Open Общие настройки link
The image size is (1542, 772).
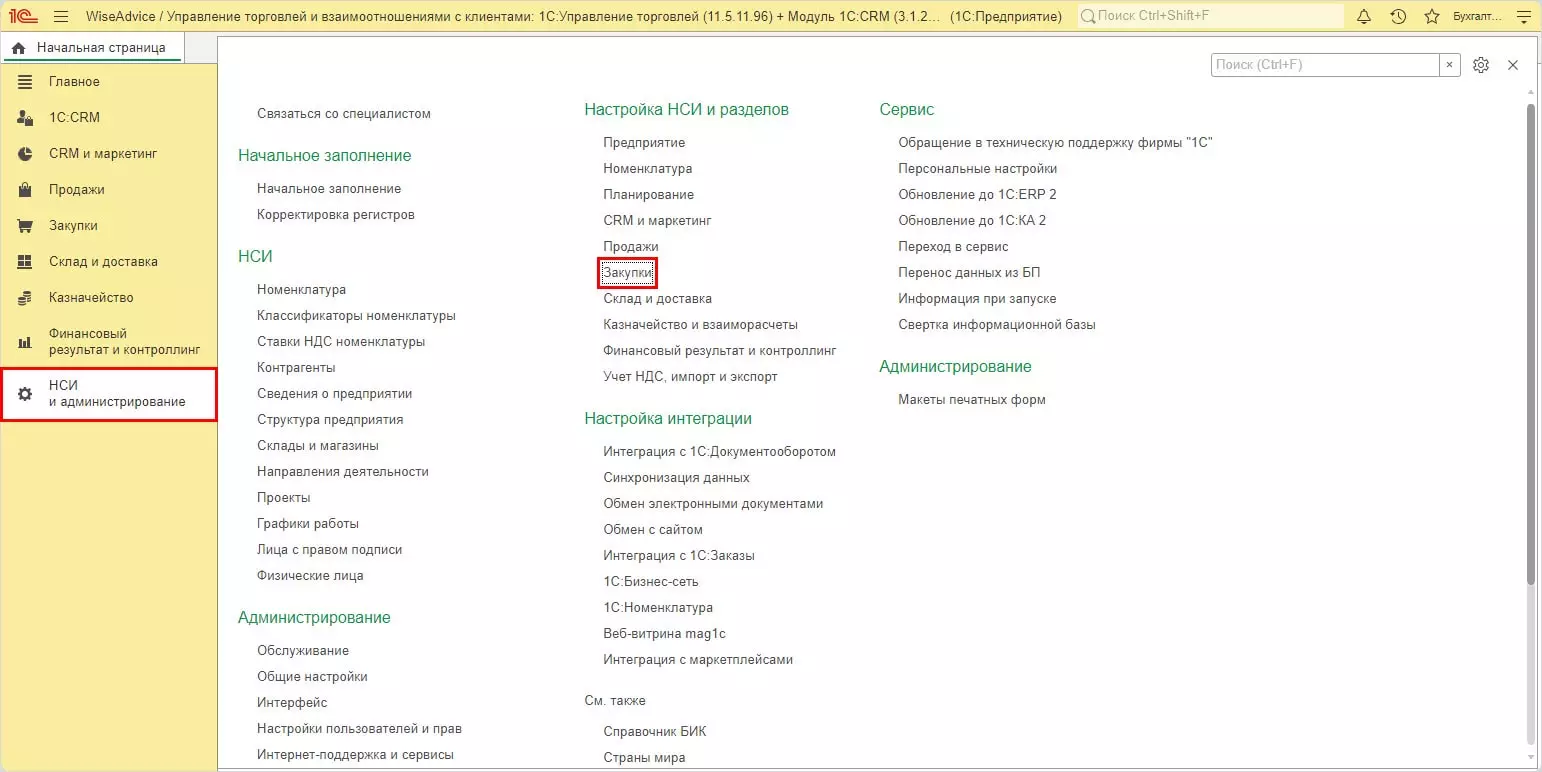(x=312, y=677)
